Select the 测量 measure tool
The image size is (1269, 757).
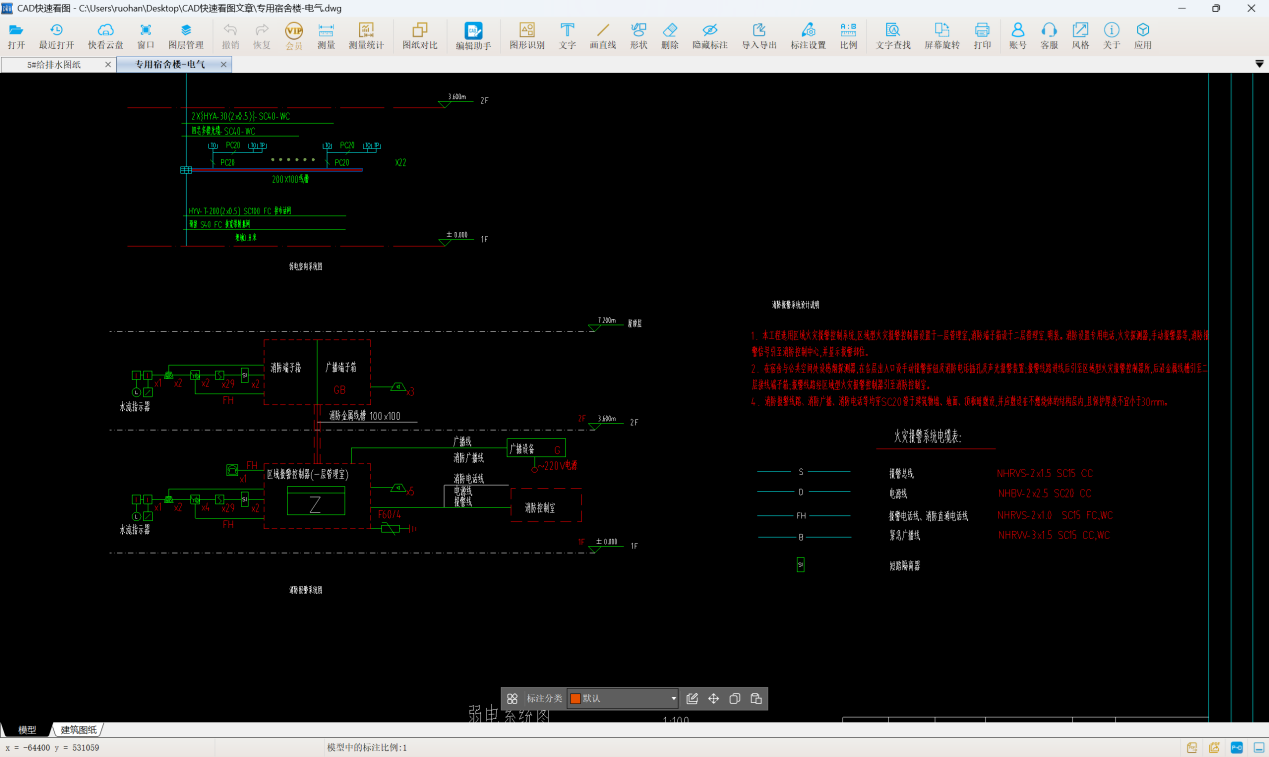pos(326,36)
